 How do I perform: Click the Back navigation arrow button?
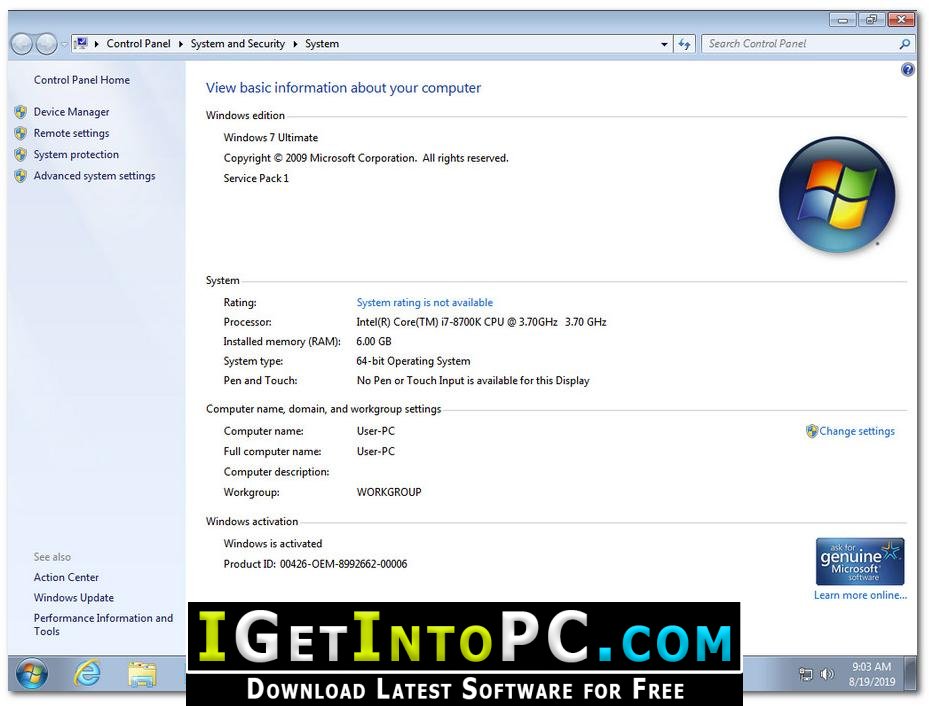pos(22,44)
